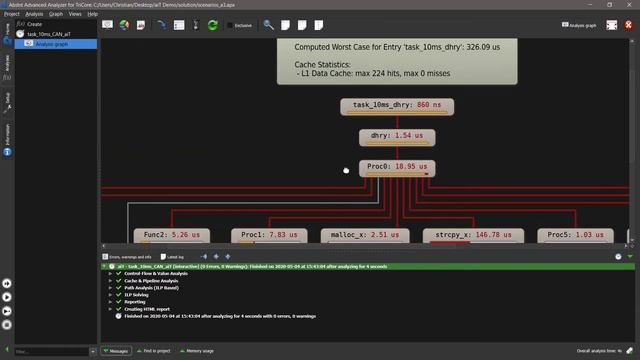This screenshot has height=360, width=640.
Task: Click the play run analysis button
Action: click(7, 297)
